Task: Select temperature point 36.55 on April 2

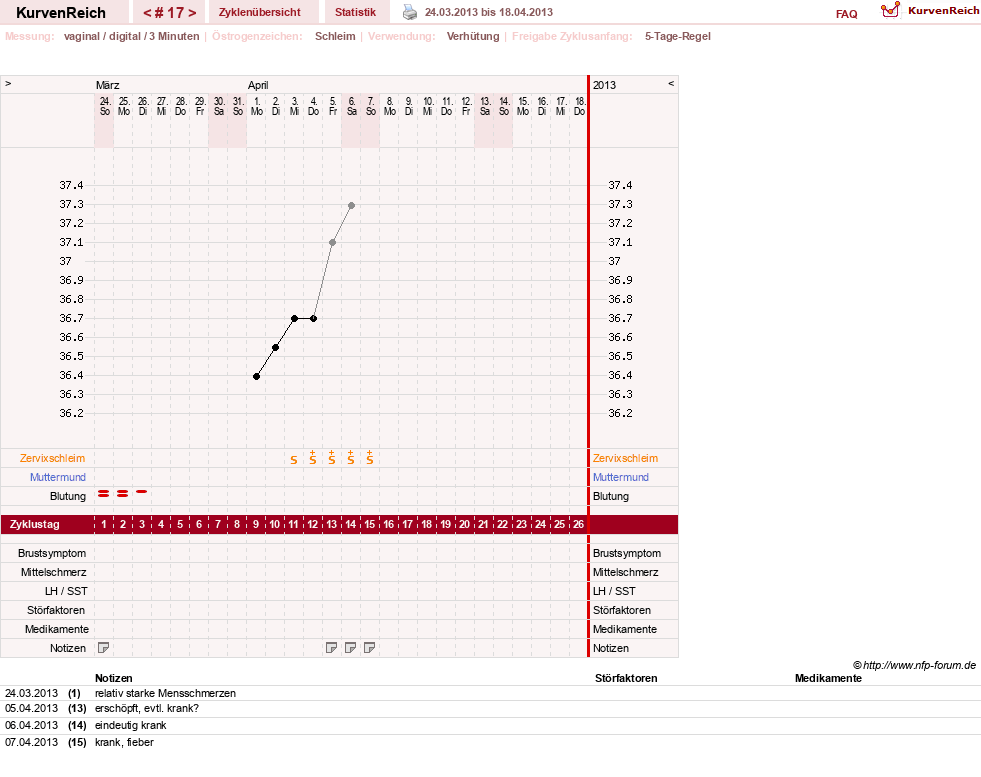Action: point(275,347)
